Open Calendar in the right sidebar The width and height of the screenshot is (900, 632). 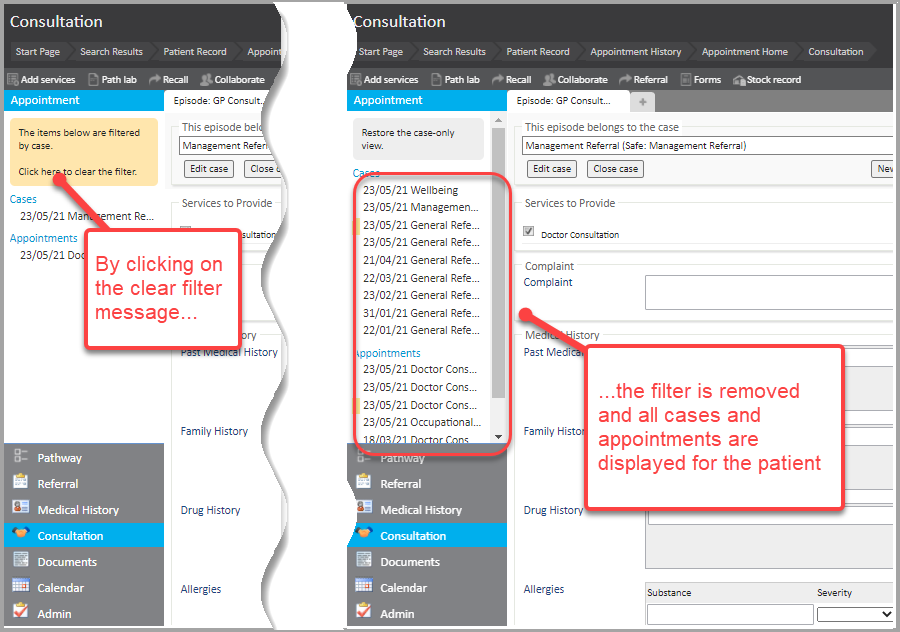click(403, 588)
